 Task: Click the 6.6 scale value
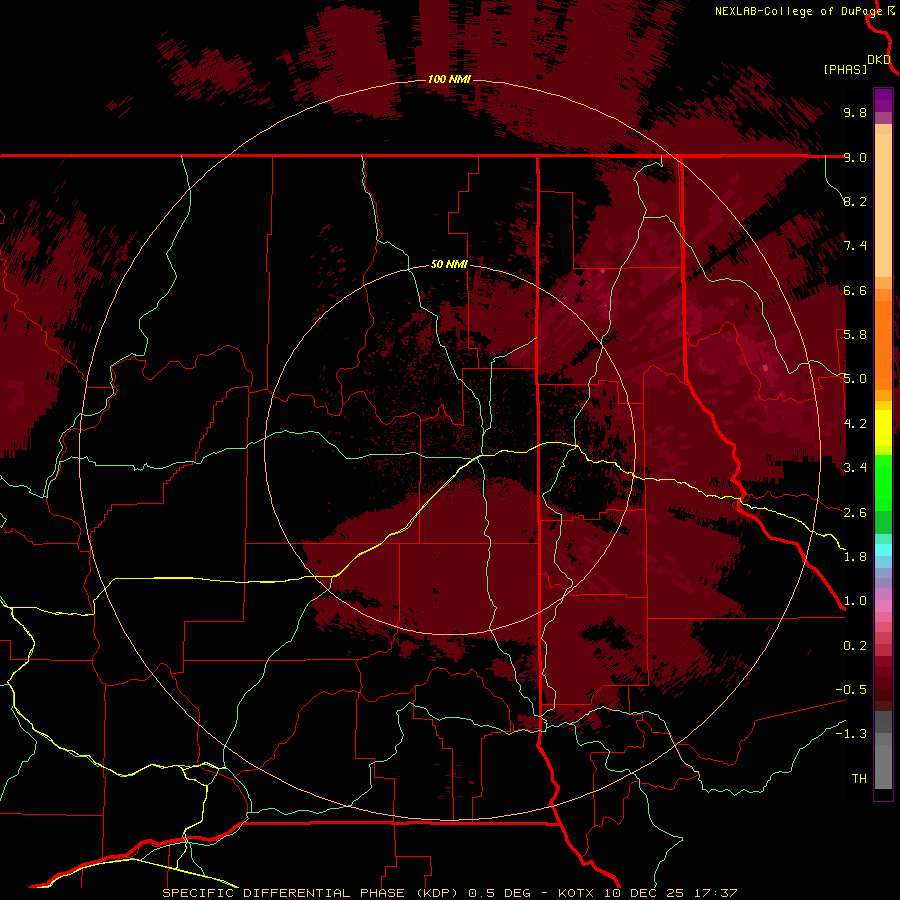[x=855, y=290]
